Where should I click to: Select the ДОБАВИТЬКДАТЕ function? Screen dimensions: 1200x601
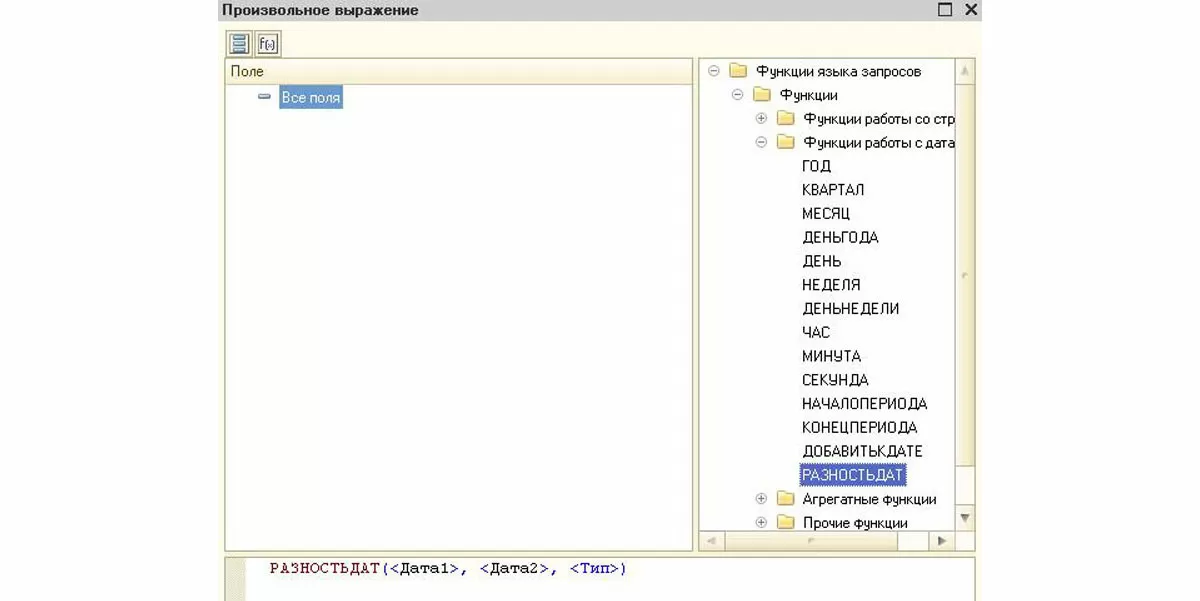pyautogui.click(x=862, y=452)
